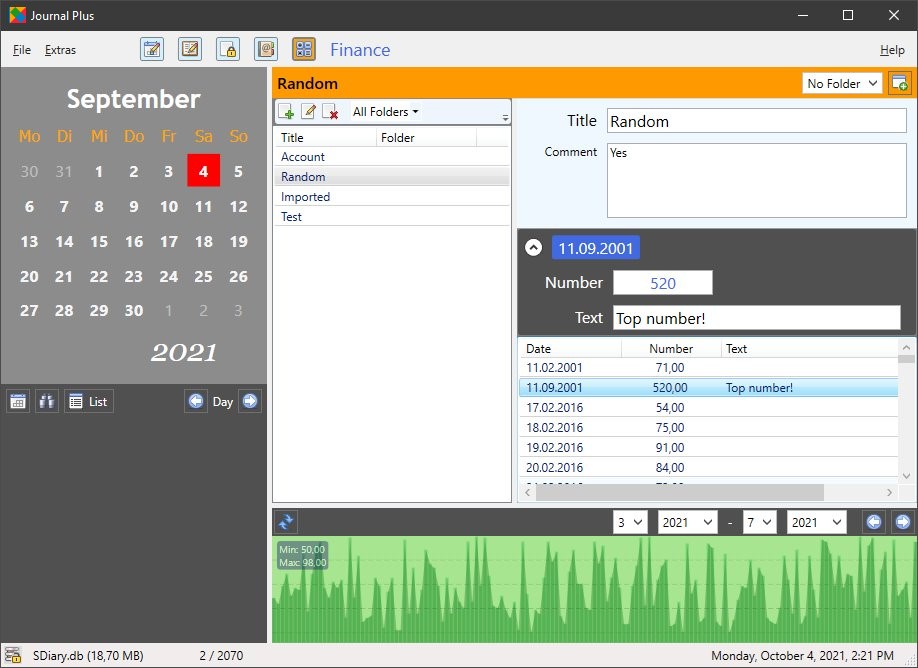Select the Imported item in the list
Screen dimensions: 918x668
pos(306,197)
